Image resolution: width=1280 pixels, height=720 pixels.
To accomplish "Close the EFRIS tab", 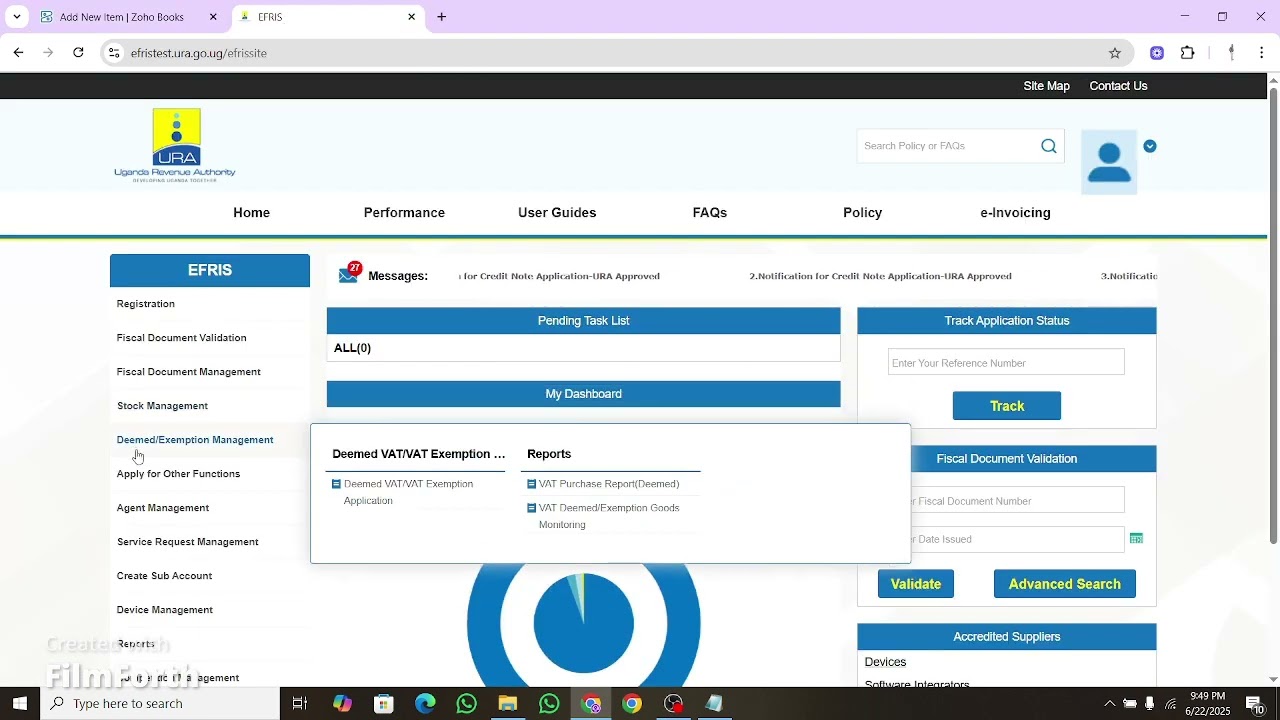I will click(x=411, y=17).
